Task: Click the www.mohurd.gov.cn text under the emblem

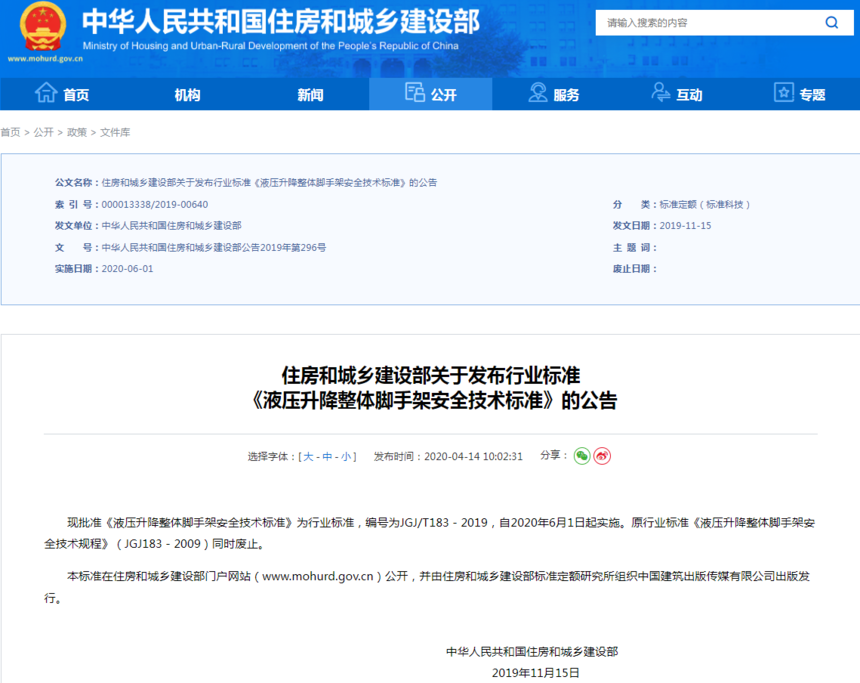Action: [x=45, y=59]
